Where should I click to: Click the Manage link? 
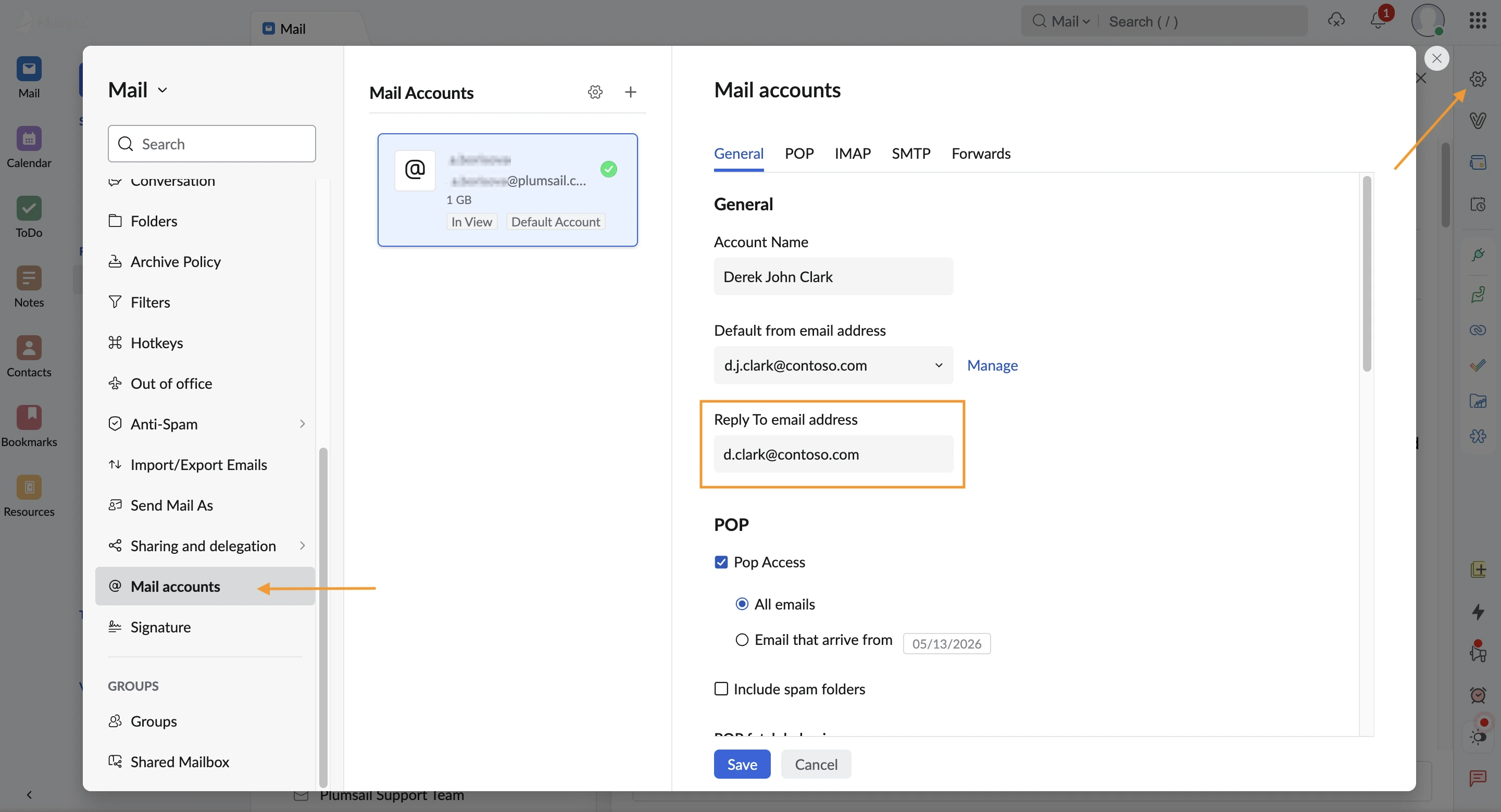pos(992,365)
